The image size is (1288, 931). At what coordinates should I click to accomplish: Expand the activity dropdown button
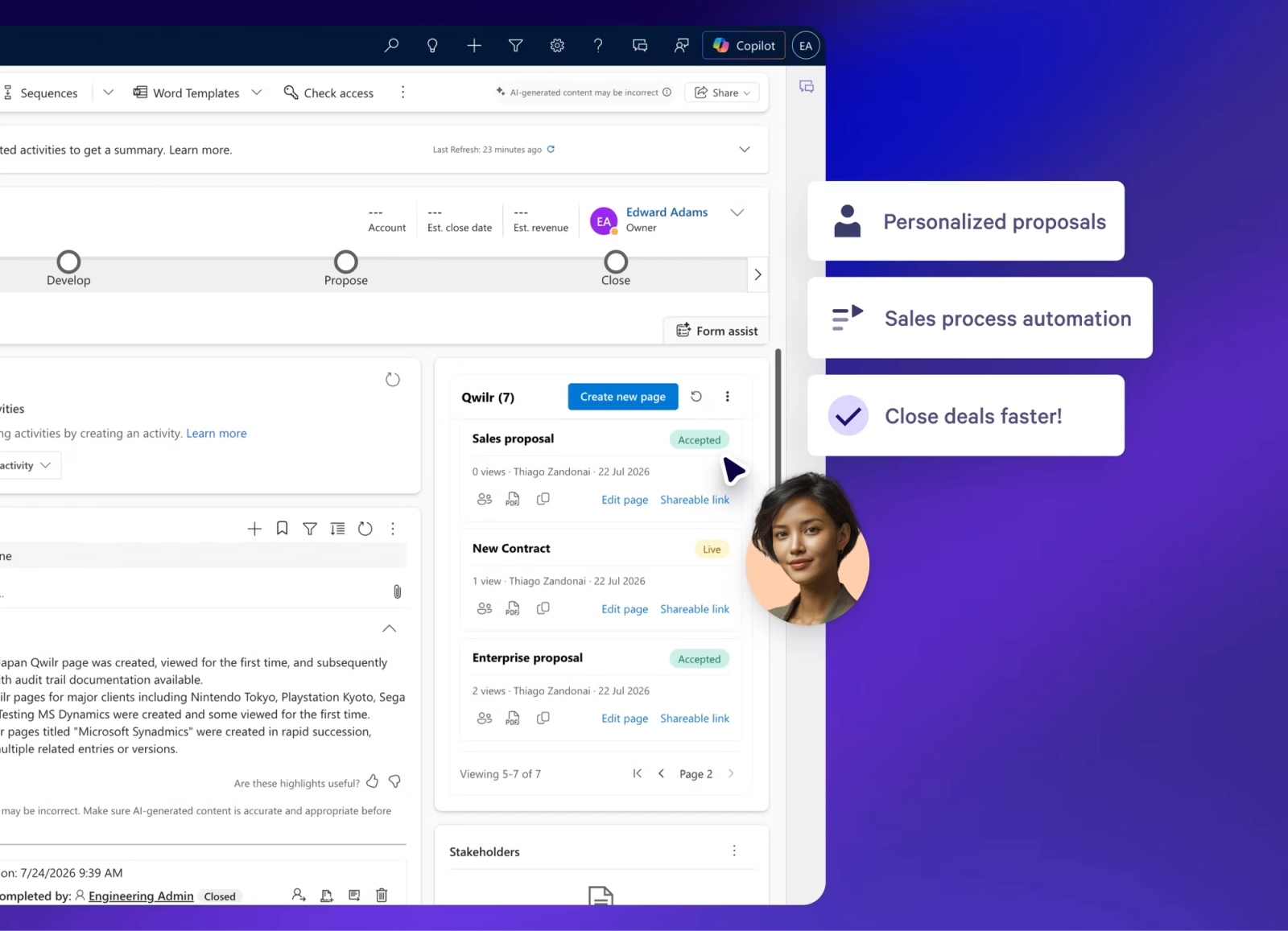[29, 465]
